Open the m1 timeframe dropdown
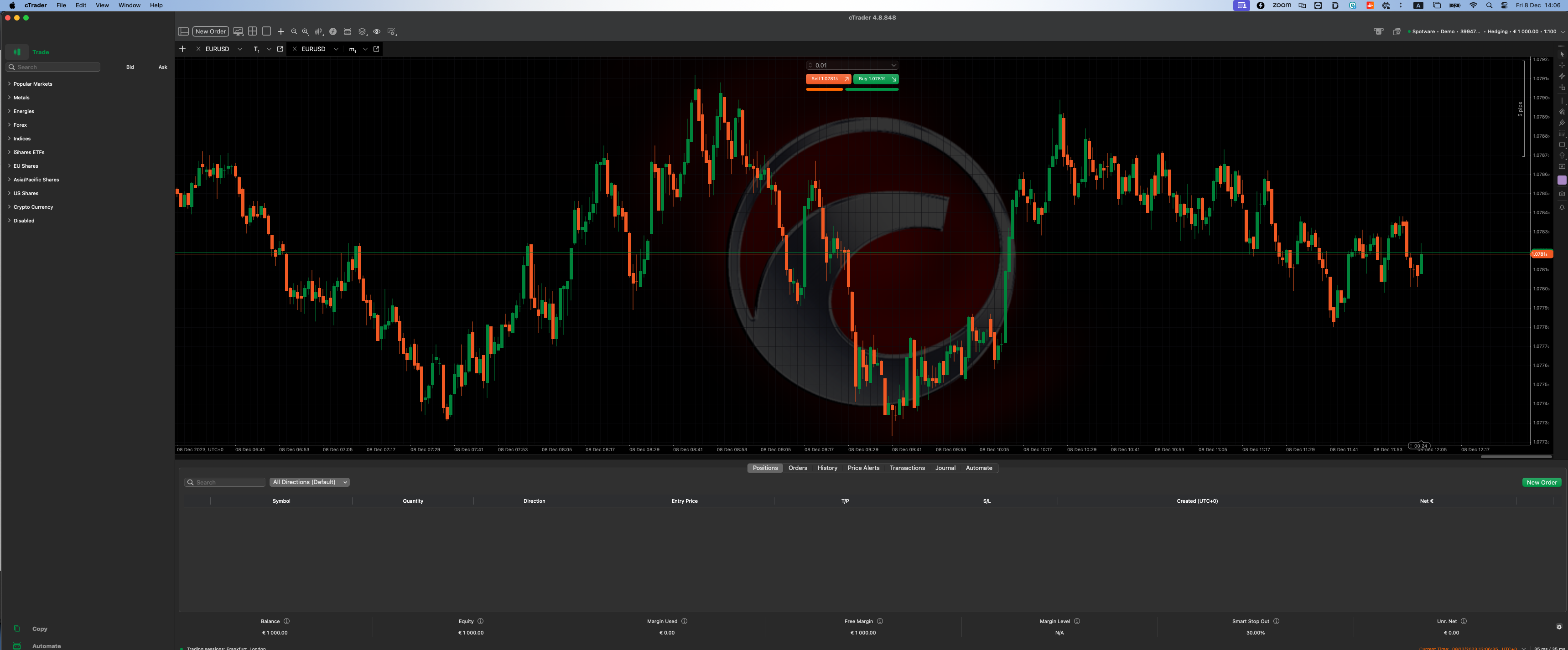1568x650 pixels. [365, 49]
